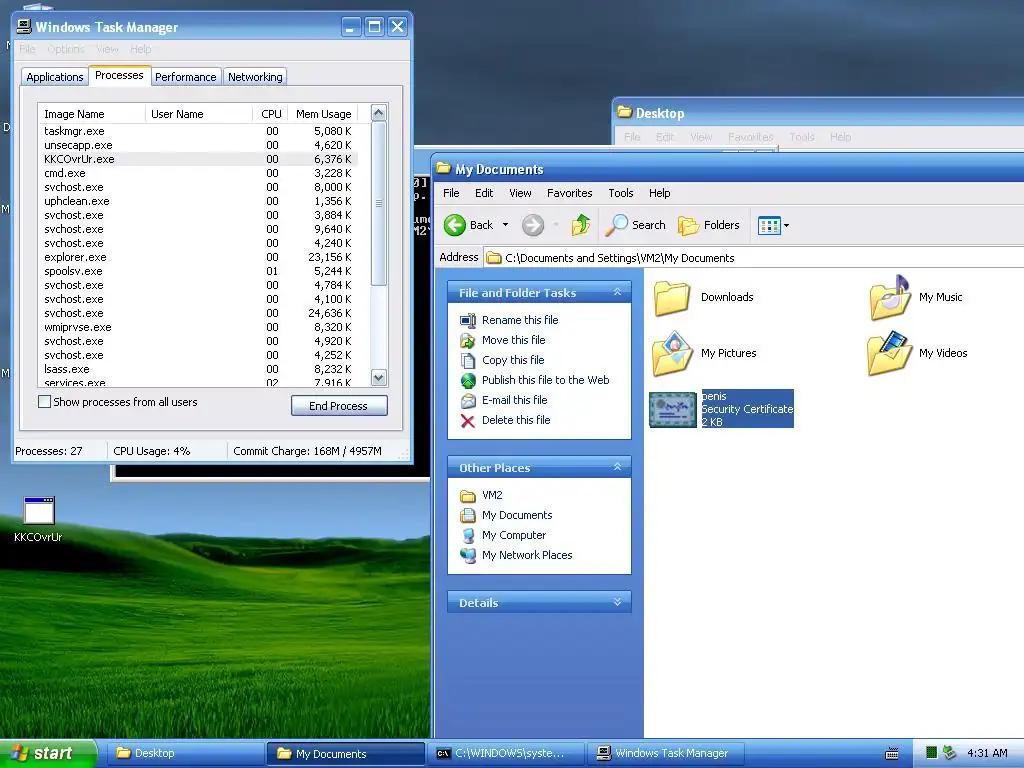Image resolution: width=1024 pixels, height=768 pixels.
Task: Collapse the File and Folder Tasks panel
Action: tap(617, 293)
